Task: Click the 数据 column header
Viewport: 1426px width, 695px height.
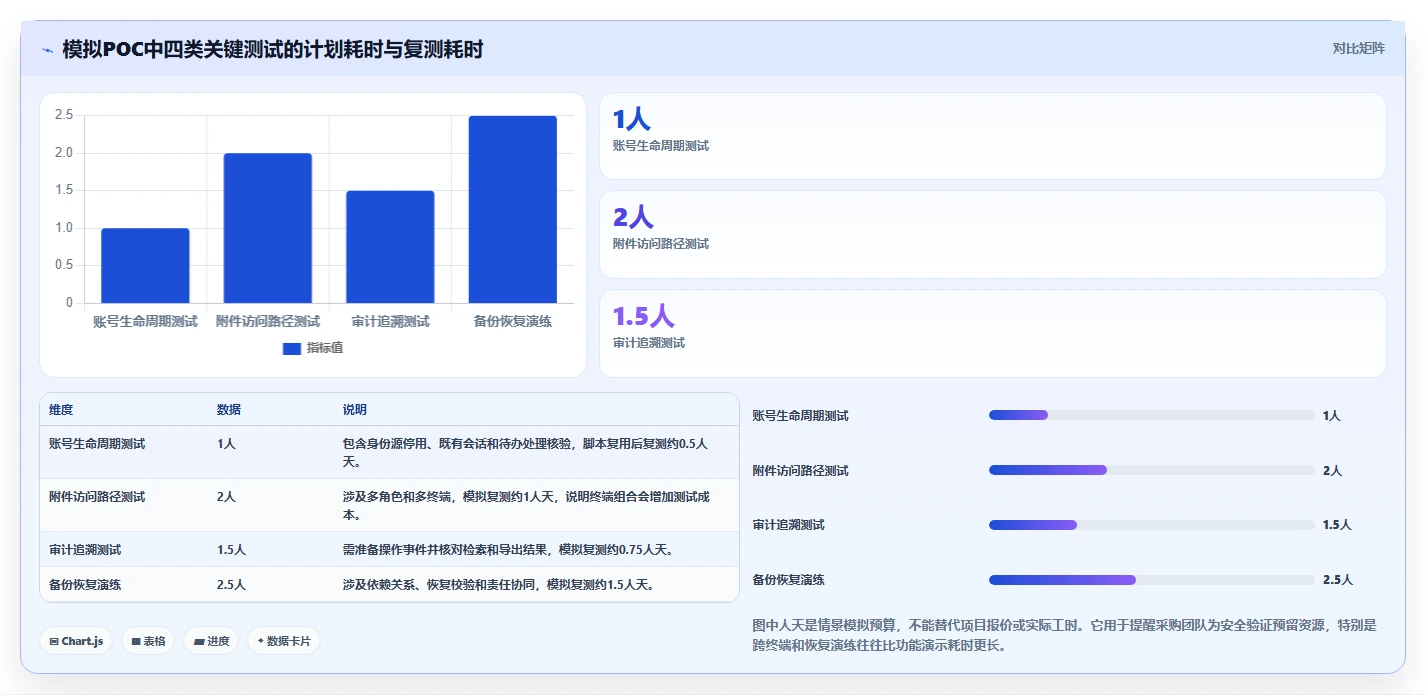Action: (229, 410)
